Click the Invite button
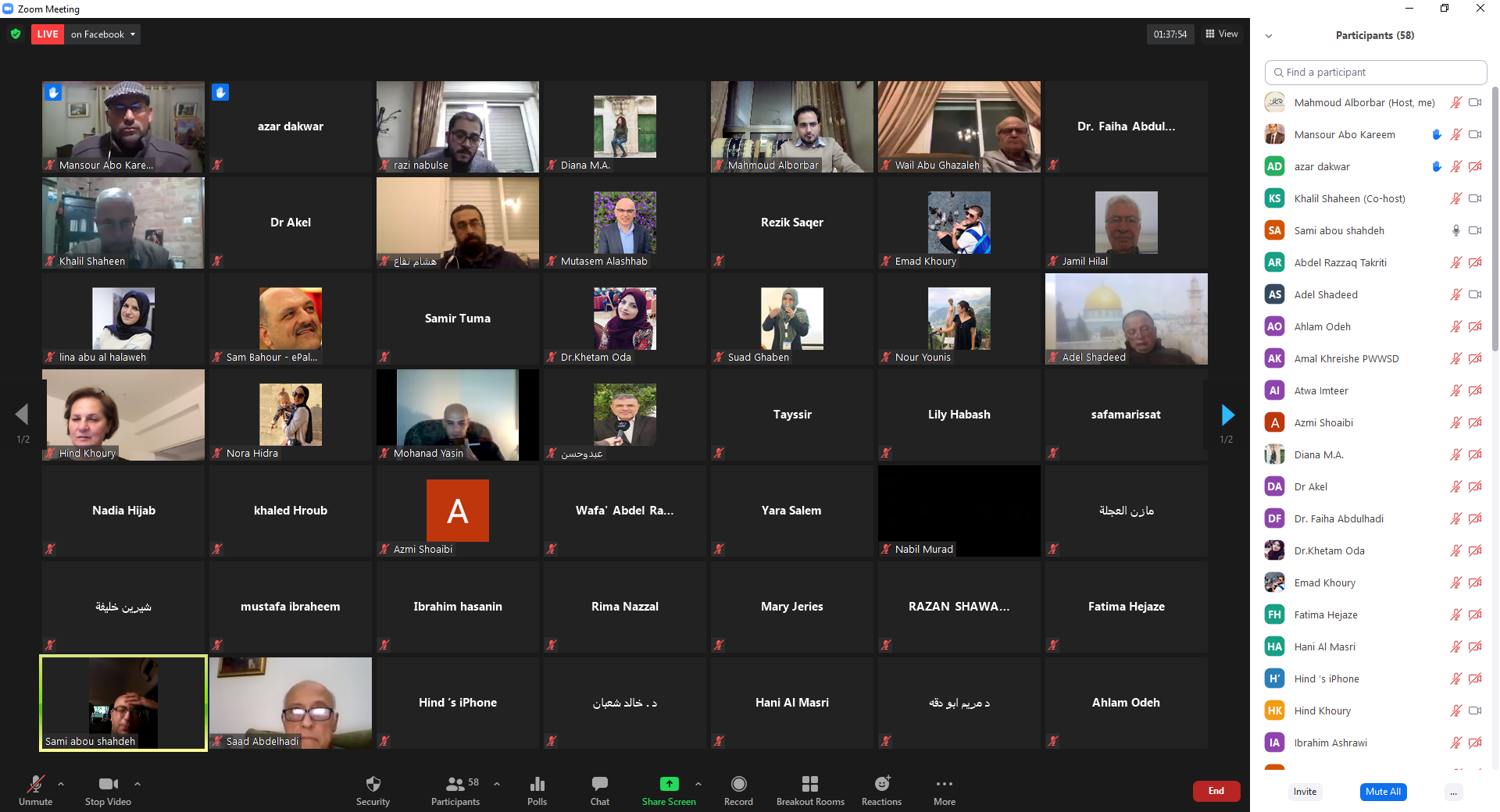The width and height of the screenshot is (1500, 812). 1305,792
